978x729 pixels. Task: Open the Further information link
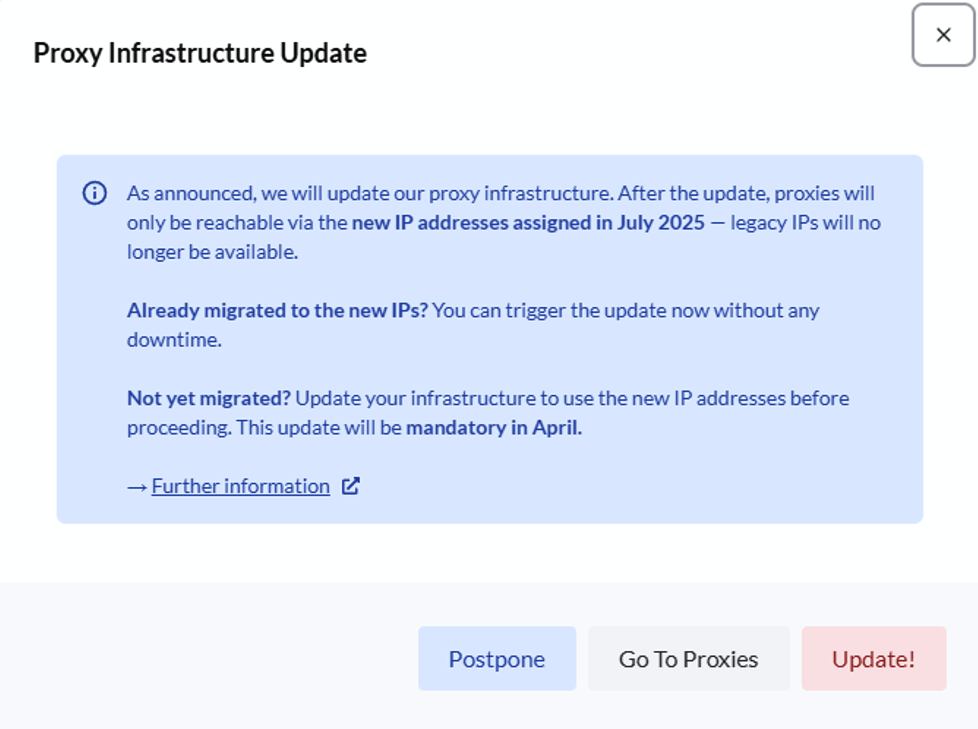pos(240,486)
